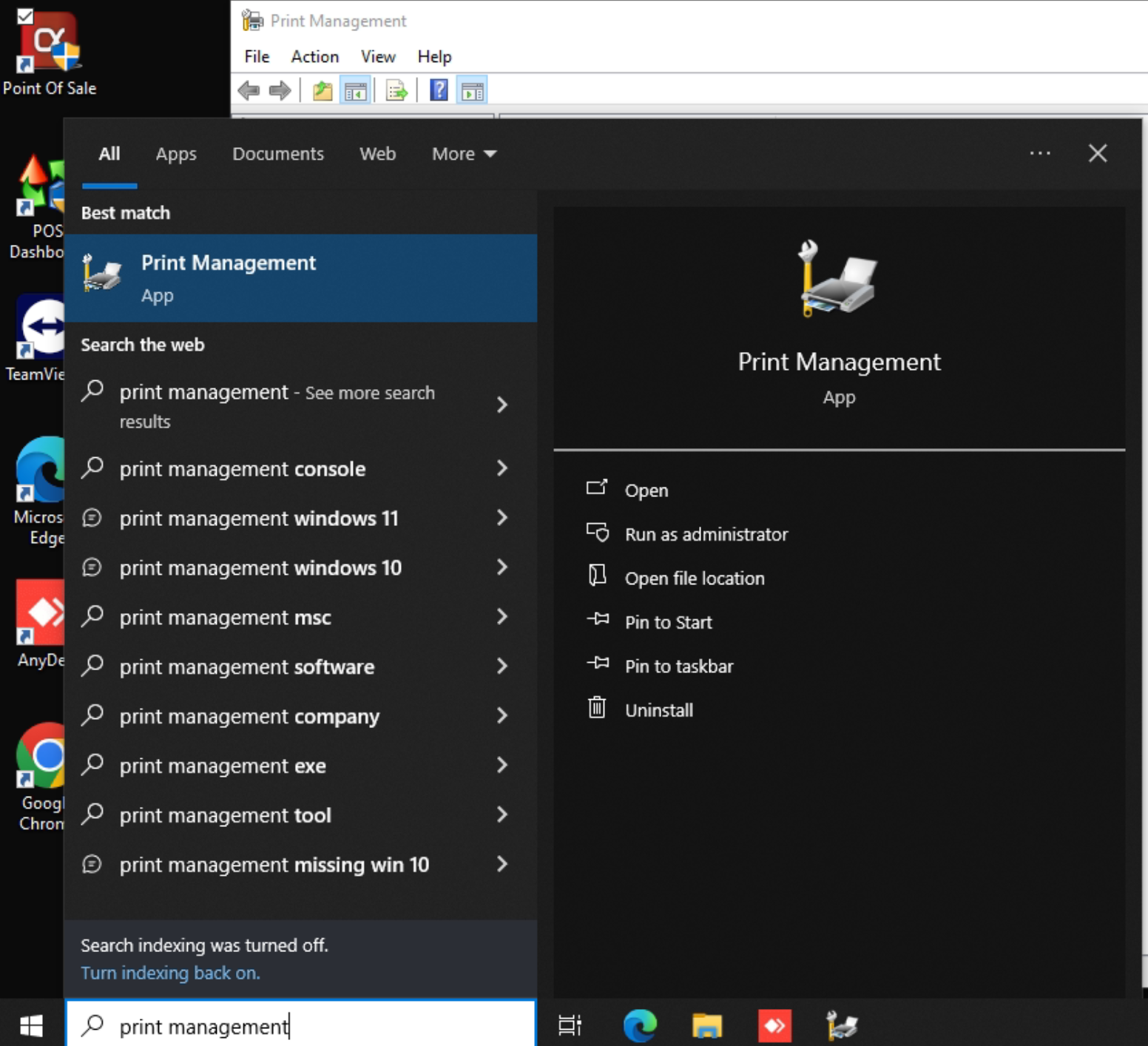Expand arrow for 'print management windows 11'

coord(502,518)
